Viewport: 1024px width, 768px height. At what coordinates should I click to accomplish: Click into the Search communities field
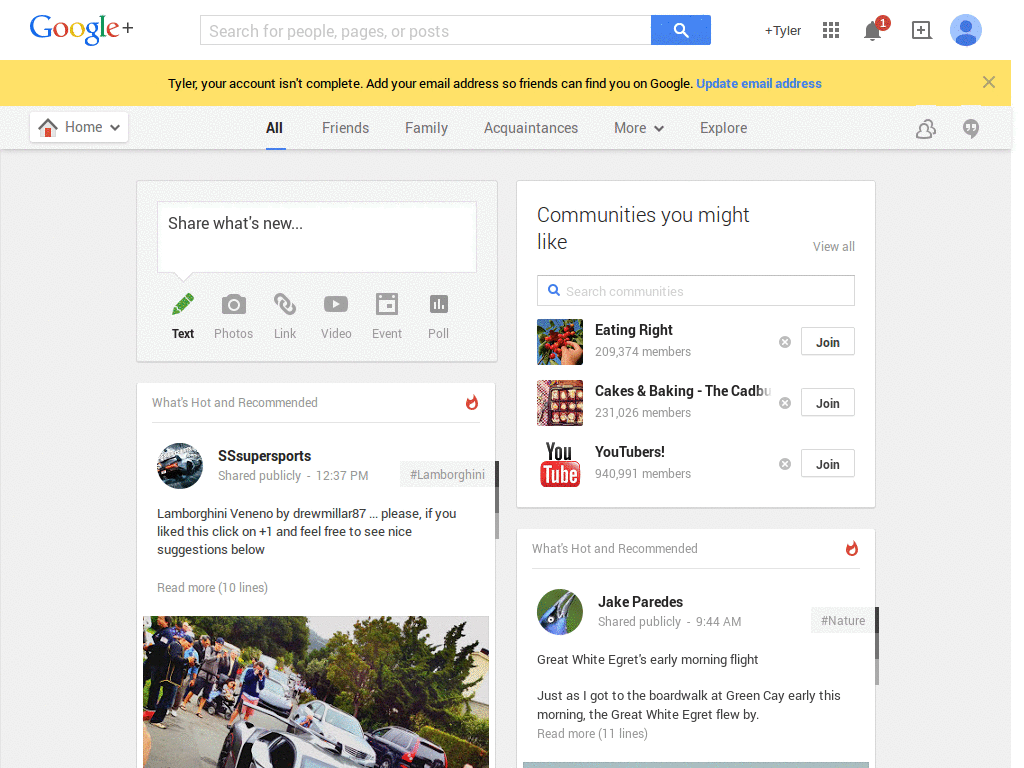(696, 291)
